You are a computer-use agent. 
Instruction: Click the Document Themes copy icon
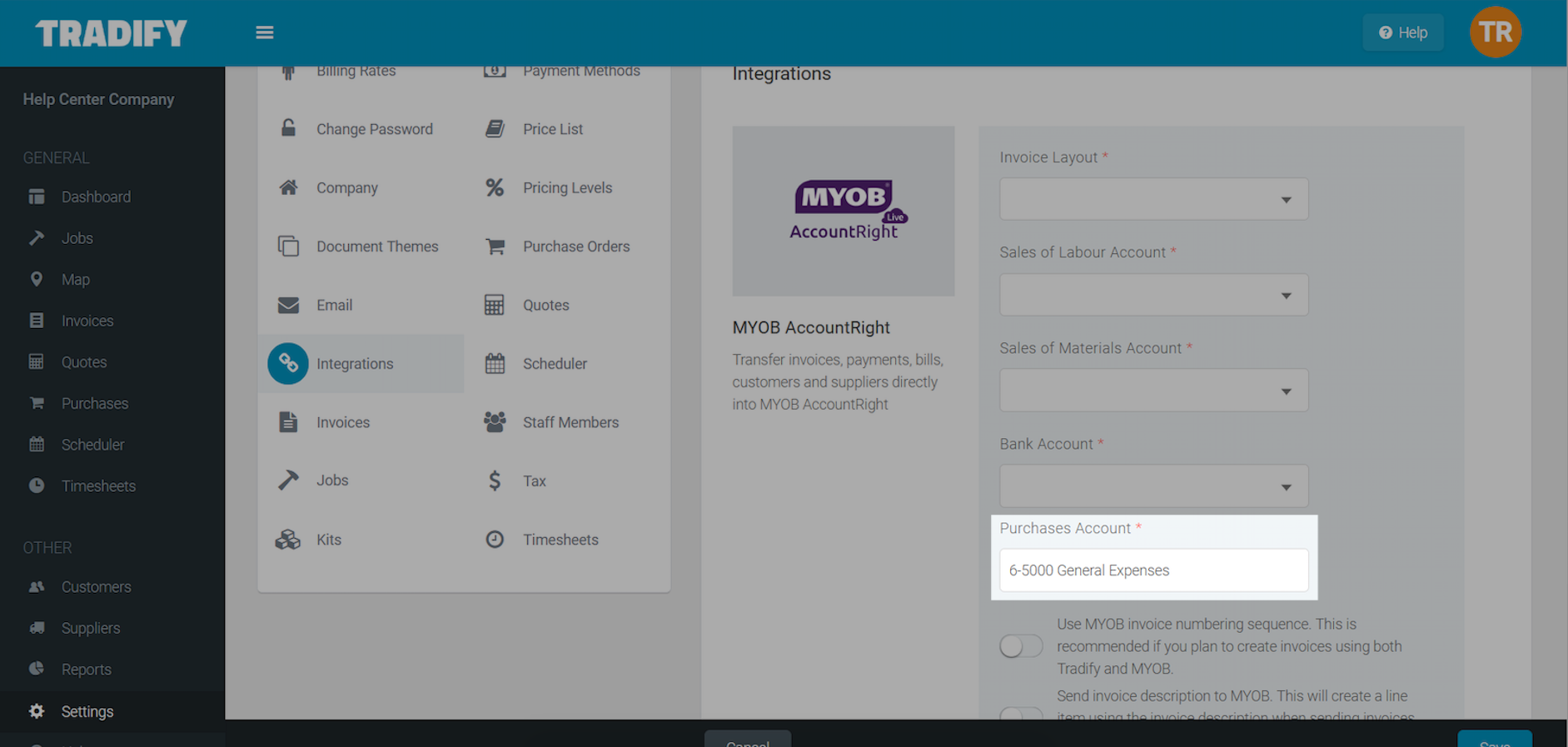point(288,247)
